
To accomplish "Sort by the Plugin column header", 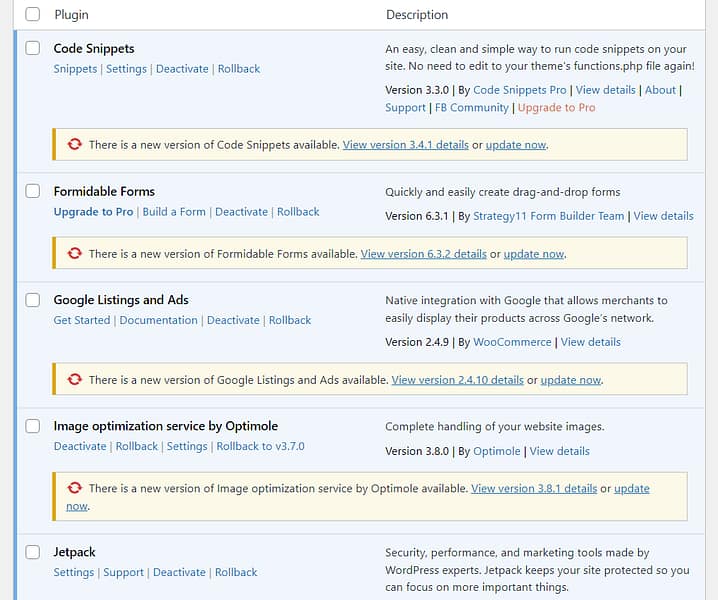I will (x=71, y=15).
